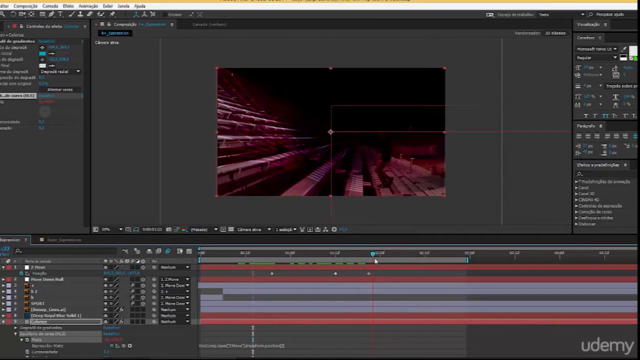Click the 3D clássico renderer button

556,33
